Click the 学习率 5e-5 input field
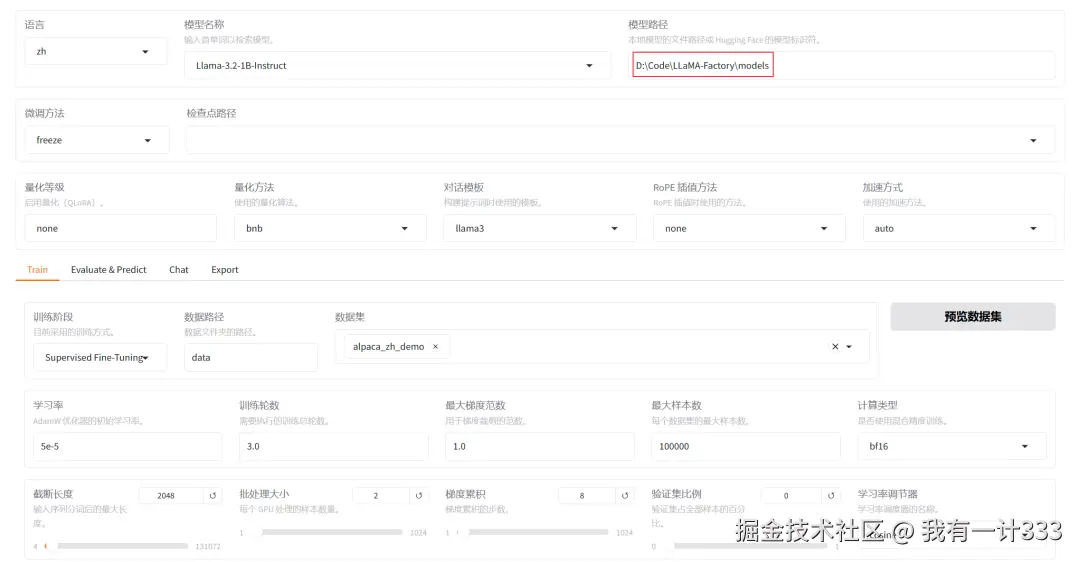 pyautogui.click(x=127, y=446)
